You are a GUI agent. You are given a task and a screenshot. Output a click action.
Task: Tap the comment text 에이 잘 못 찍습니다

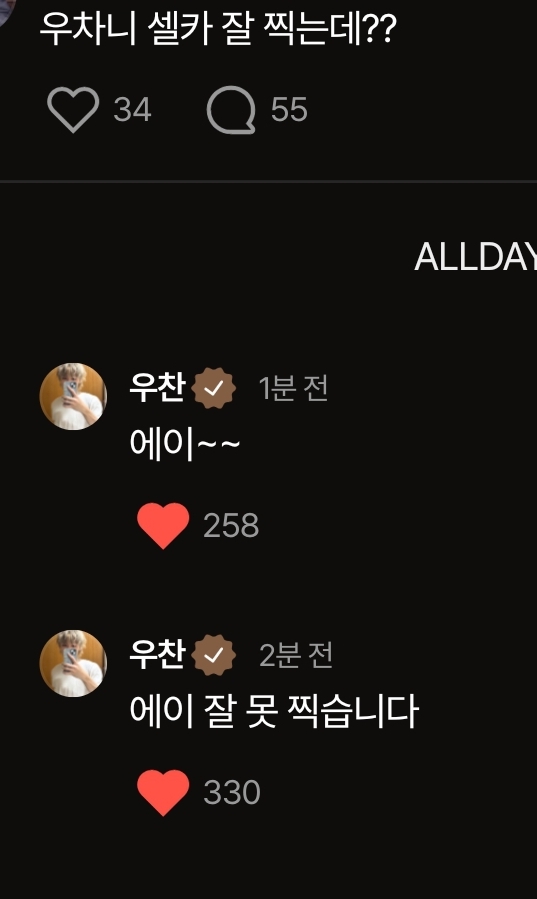[x=274, y=711]
